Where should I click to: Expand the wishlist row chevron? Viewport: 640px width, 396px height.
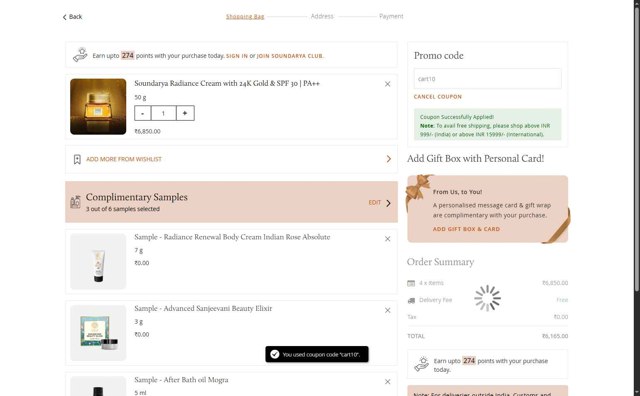tap(389, 159)
